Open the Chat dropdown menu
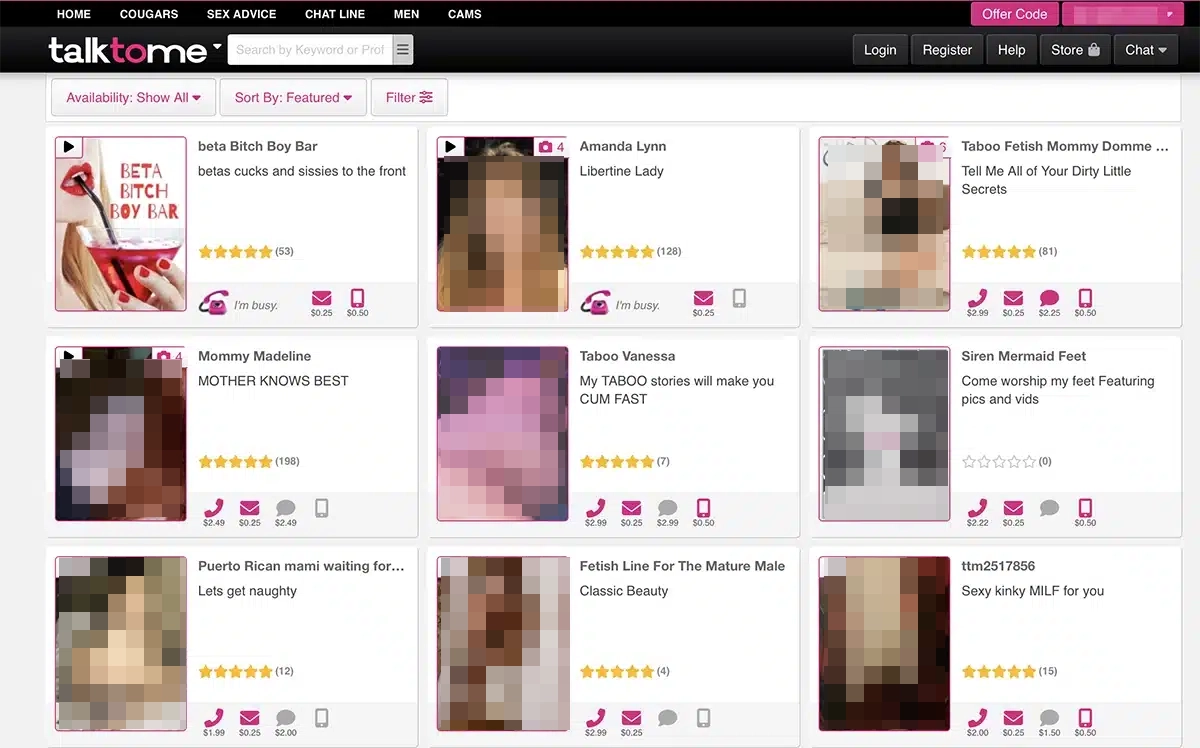The image size is (1200, 748). click(1146, 50)
